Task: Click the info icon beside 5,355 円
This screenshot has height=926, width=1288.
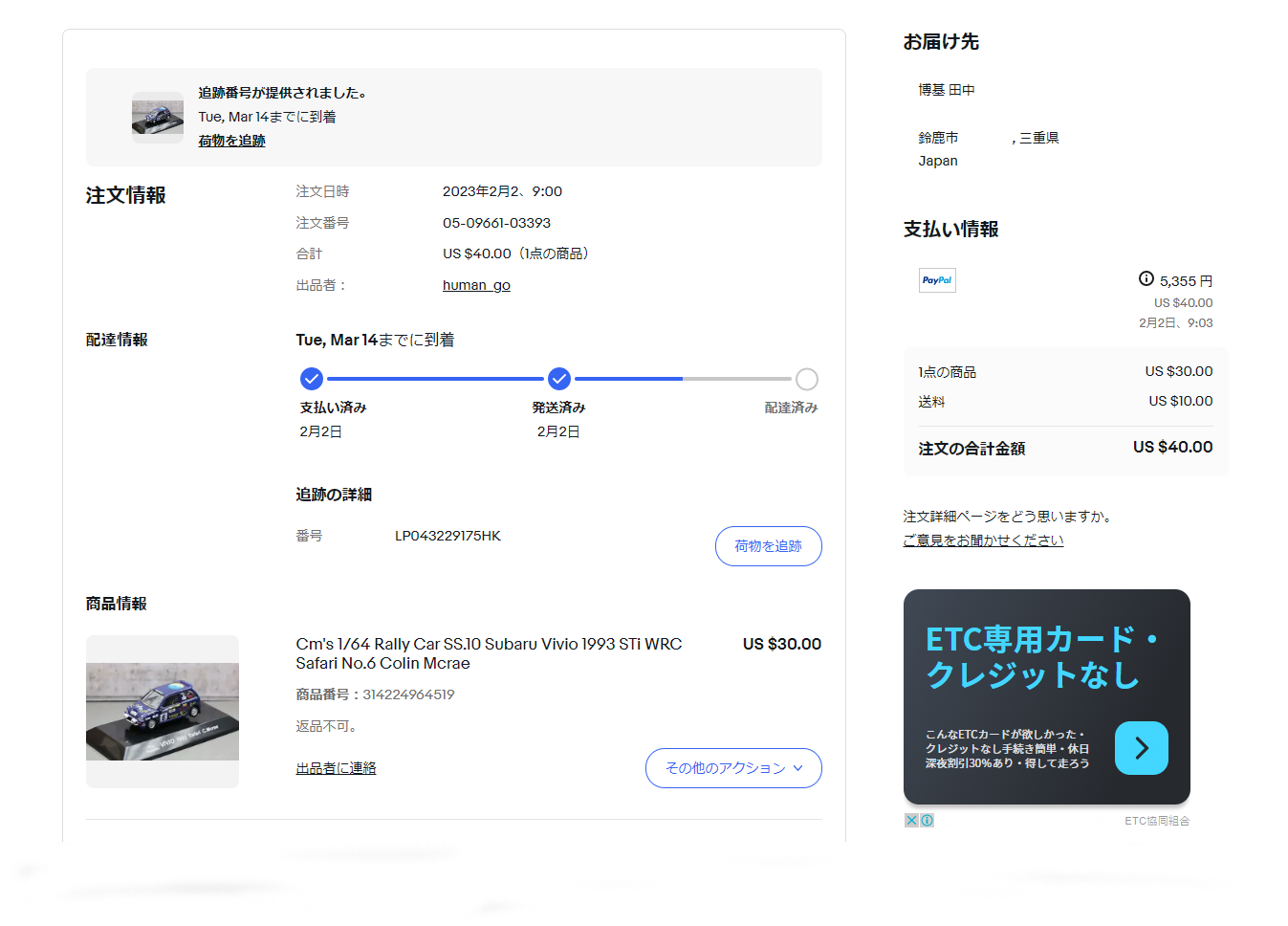Action: pyautogui.click(x=1146, y=279)
